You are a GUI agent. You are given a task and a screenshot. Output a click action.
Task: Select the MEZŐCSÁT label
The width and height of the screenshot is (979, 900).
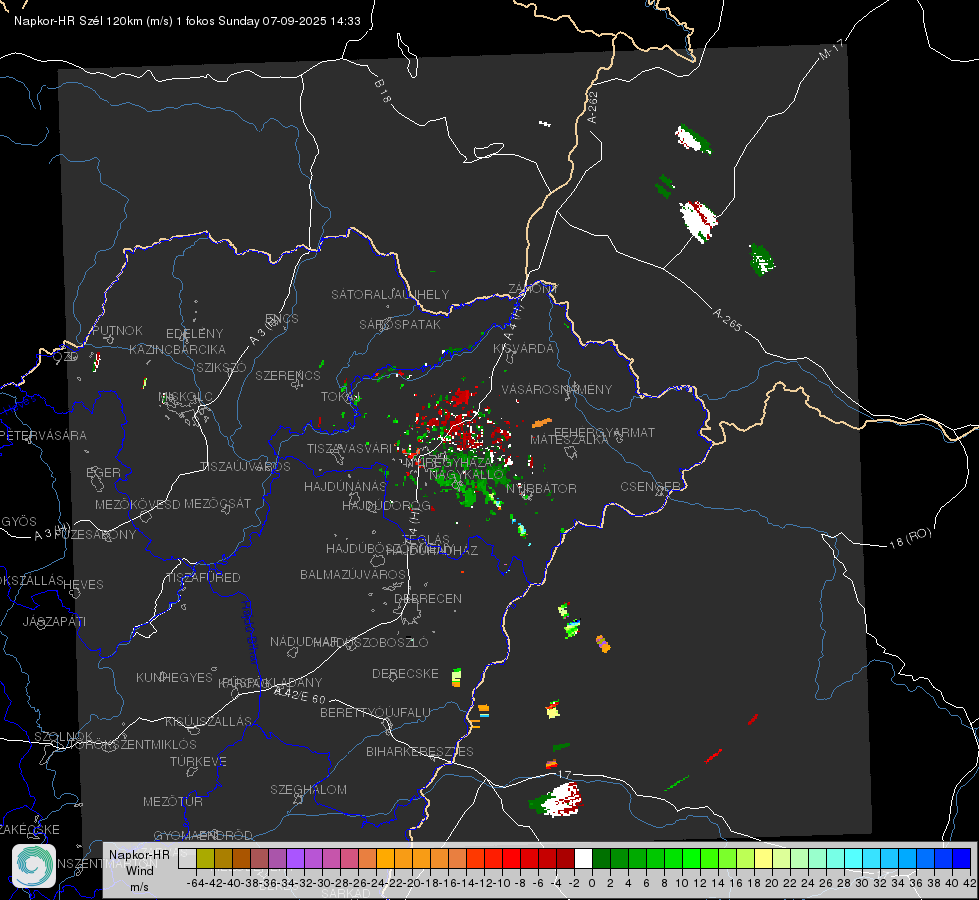click(217, 503)
